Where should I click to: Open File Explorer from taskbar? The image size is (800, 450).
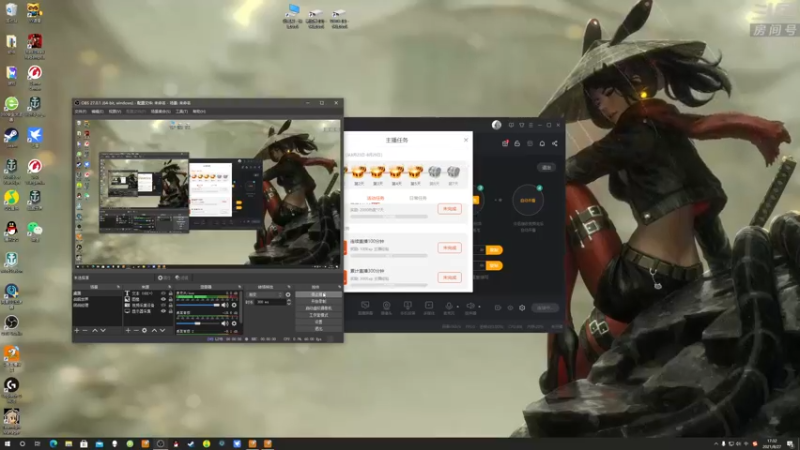68,444
